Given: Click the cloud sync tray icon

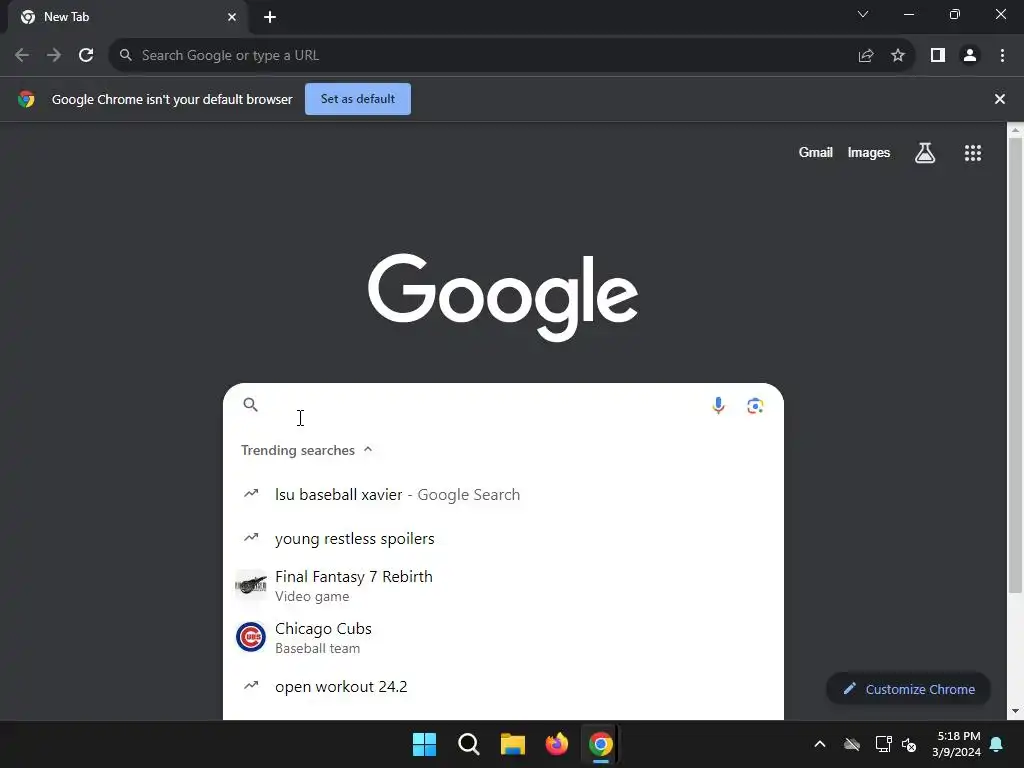Looking at the screenshot, I should tap(852, 744).
